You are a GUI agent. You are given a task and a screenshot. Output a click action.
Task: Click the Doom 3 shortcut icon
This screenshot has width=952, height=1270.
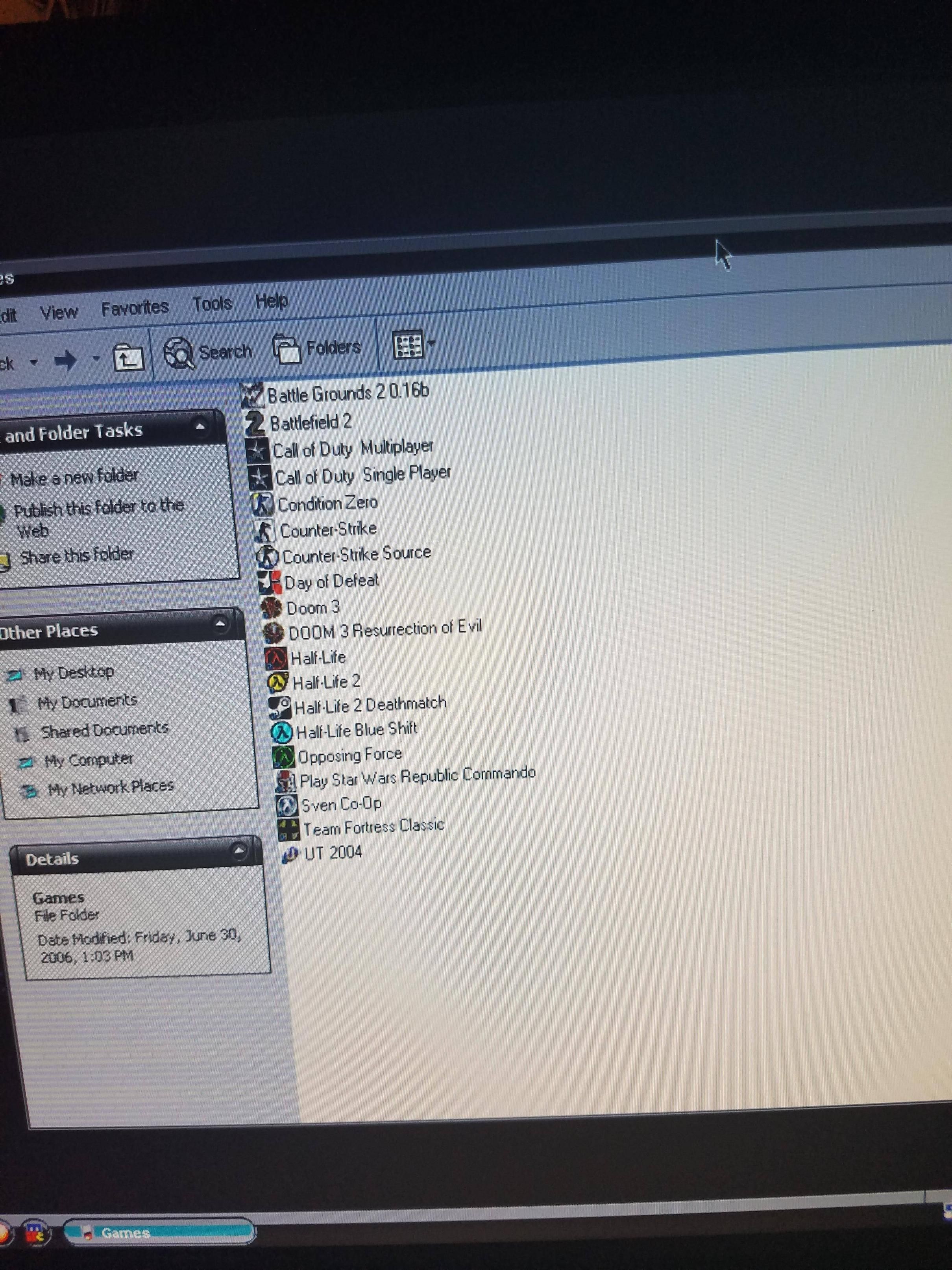(272, 607)
